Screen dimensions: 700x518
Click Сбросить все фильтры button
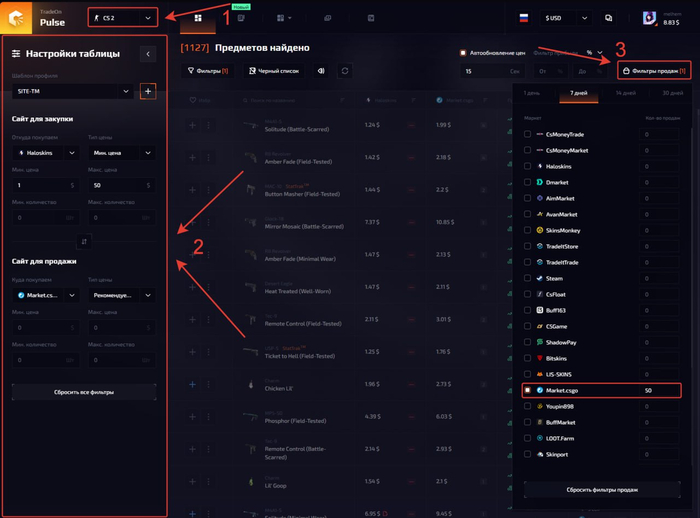click(x=84, y=392)
